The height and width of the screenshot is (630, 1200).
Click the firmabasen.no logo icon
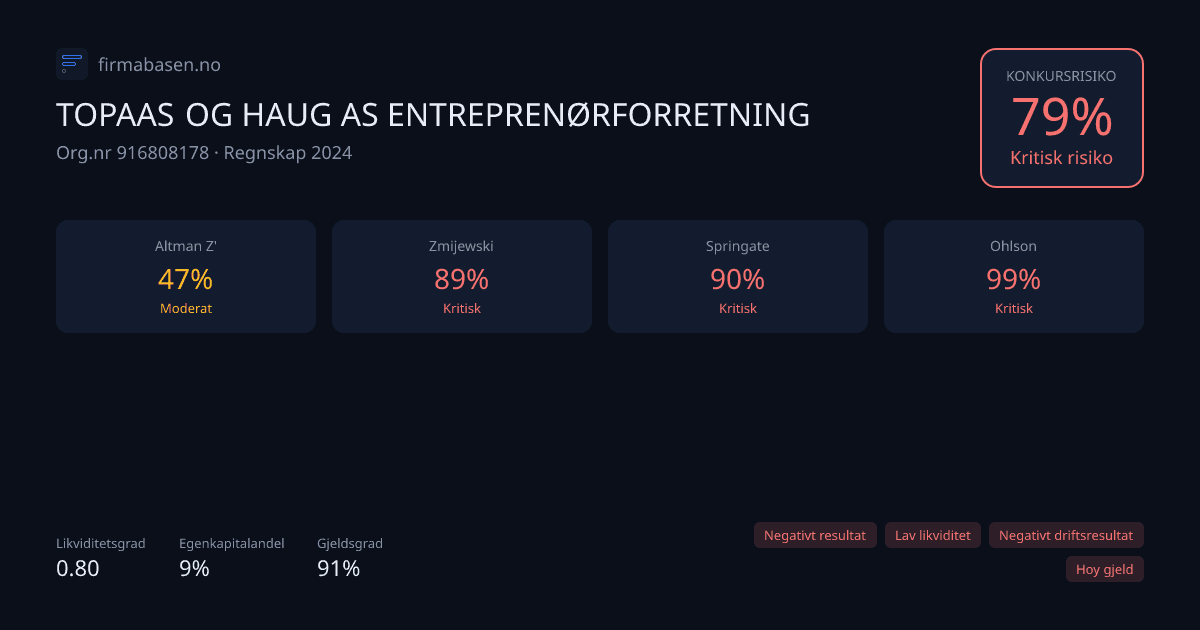pyautogui.click(x=71, y=63)
